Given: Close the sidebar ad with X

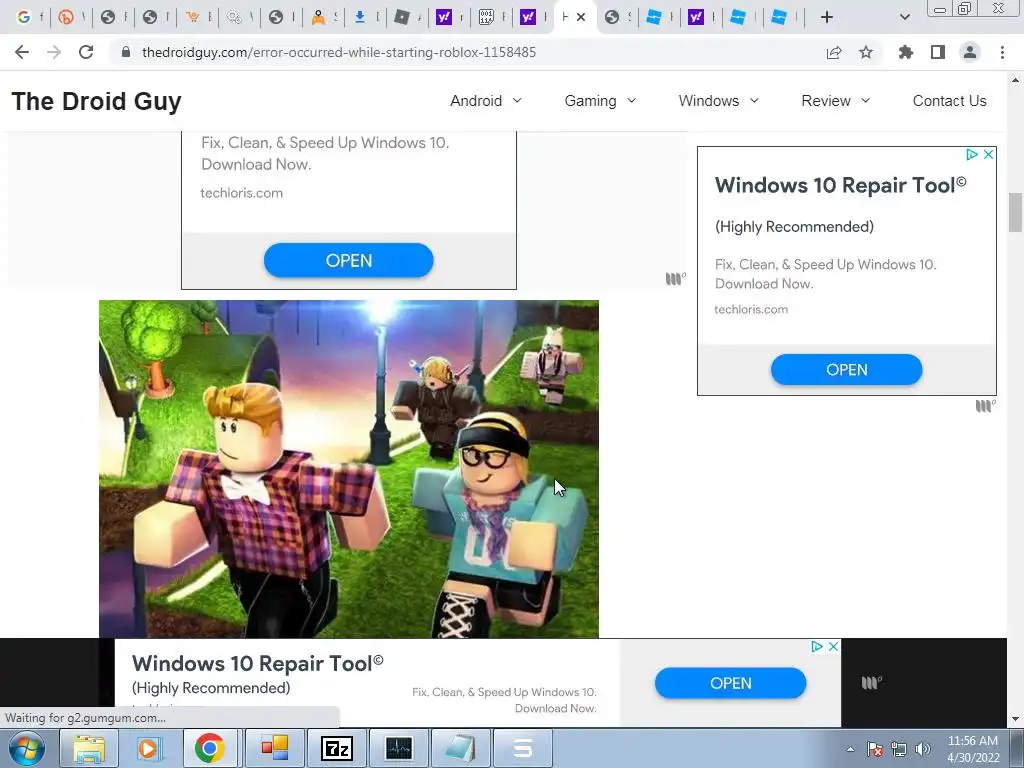Looking at the screenshot, I should [988, 154].
